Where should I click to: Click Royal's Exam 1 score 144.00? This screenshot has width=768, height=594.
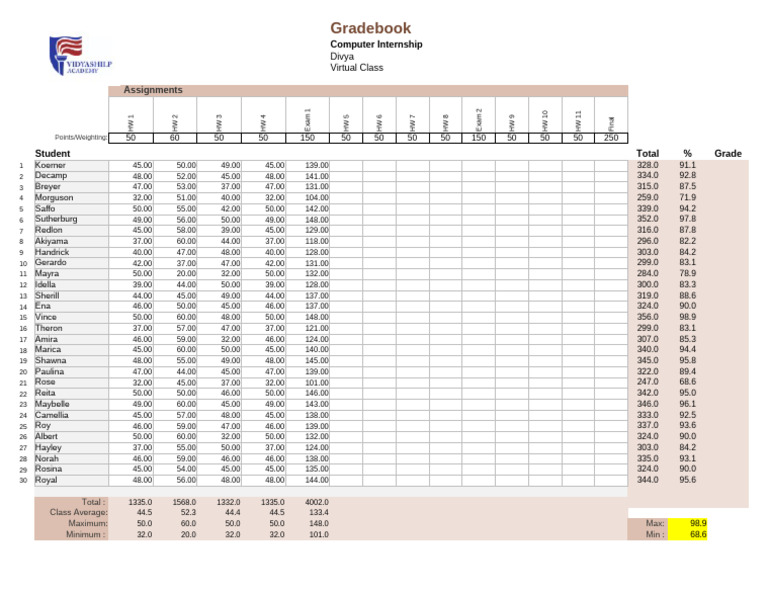click(x=316, y=480)
